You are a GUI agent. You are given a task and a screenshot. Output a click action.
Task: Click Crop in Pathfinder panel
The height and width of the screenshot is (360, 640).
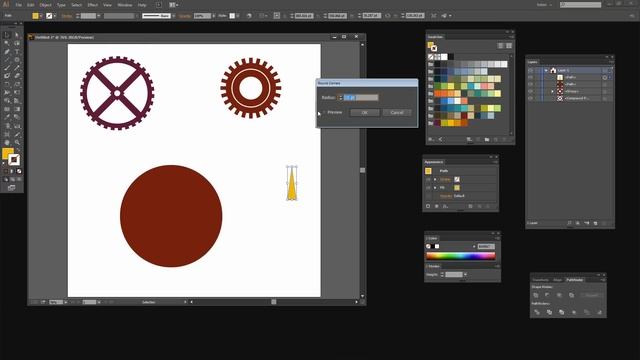(574, 312)
